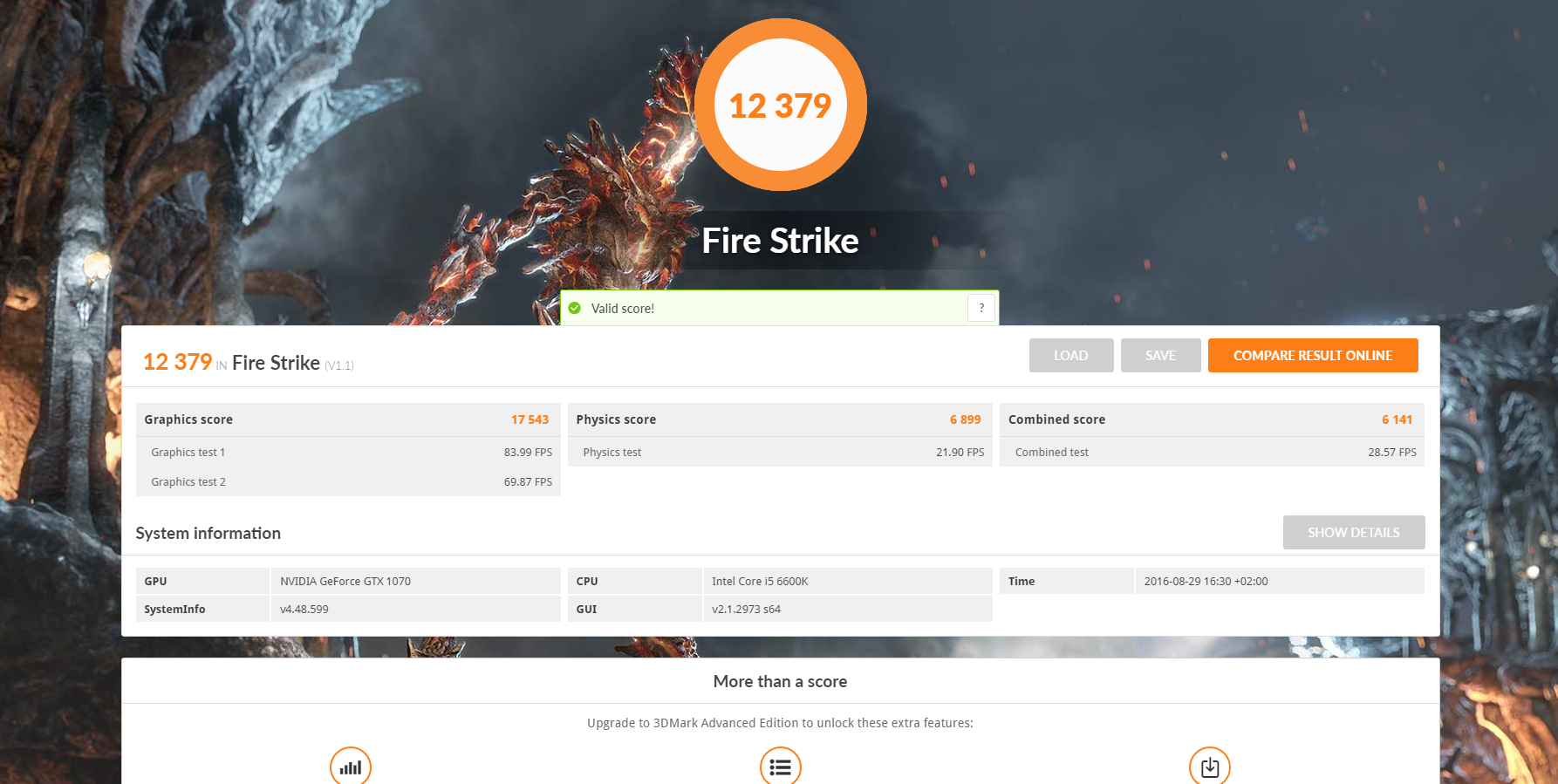The height and width of the screenshot is (784, 1558).
Task: Click the SAVE button
Action: tap(1160, 355)
